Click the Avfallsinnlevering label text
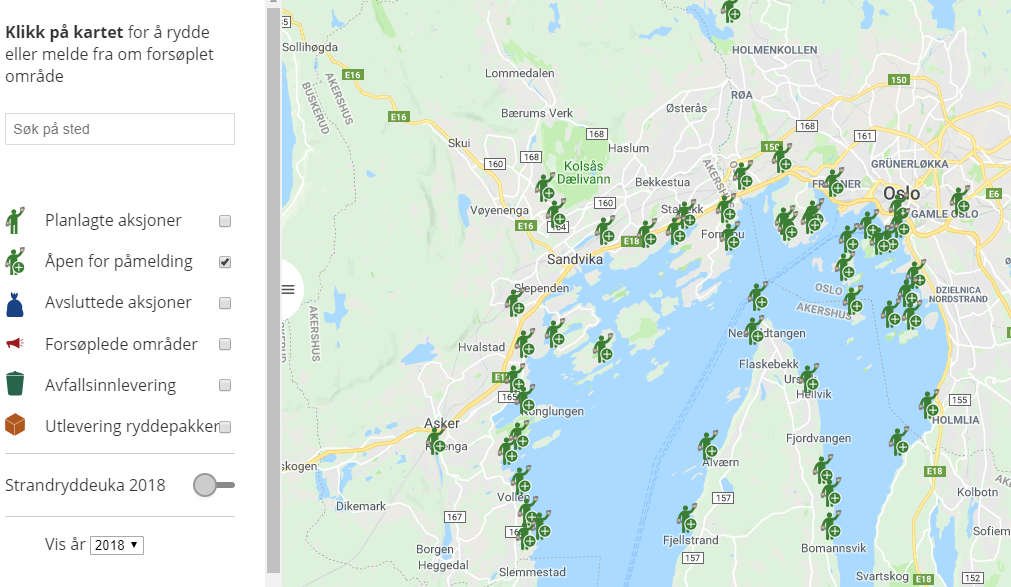 click(110, 385)
